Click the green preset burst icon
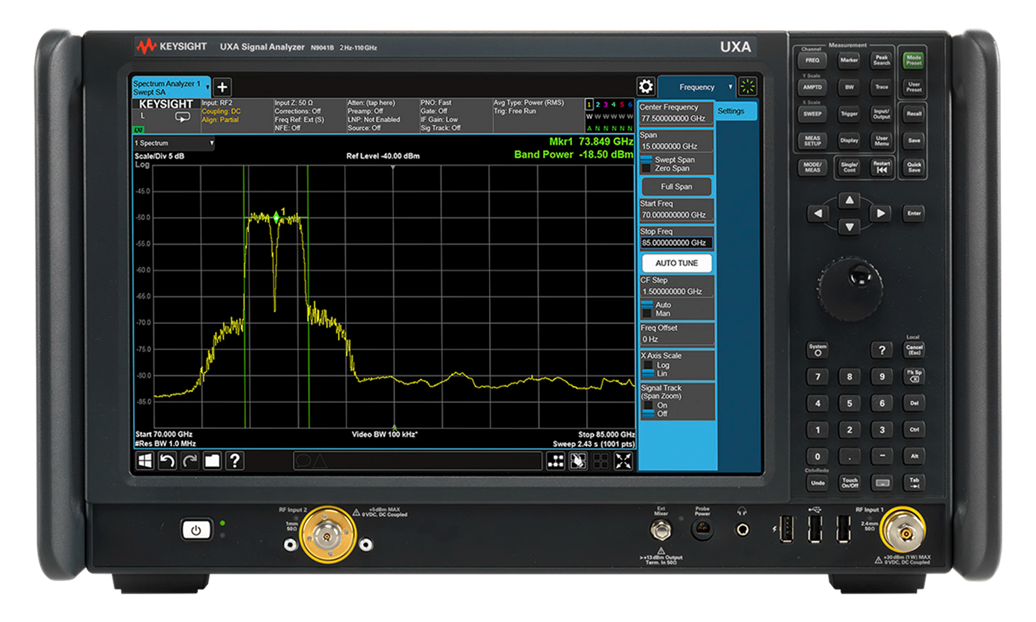1036x622 pixels. [747, 86]
